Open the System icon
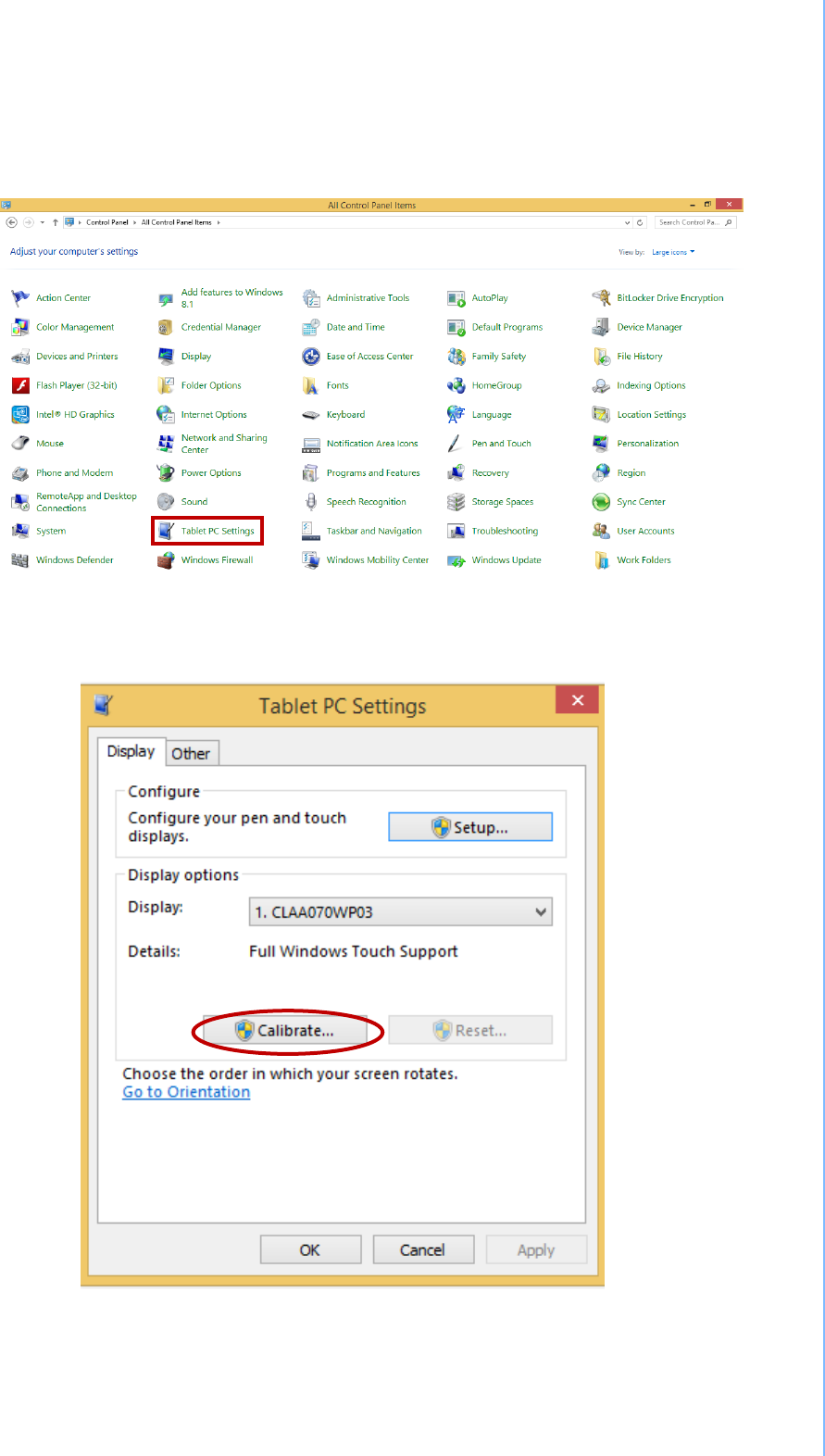Image resolution: width=825 pixels, height=1456 pixels. click(19, 531)
